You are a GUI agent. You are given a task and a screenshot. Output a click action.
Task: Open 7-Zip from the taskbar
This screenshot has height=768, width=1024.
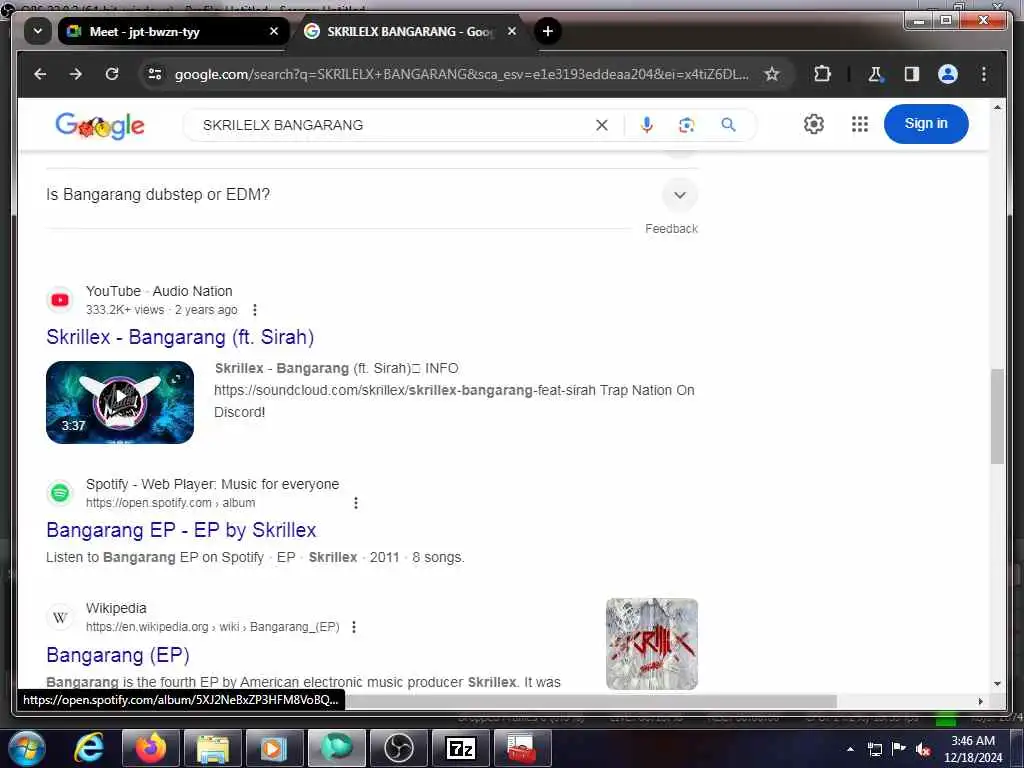pyautogui.click(x=460, y=748)
